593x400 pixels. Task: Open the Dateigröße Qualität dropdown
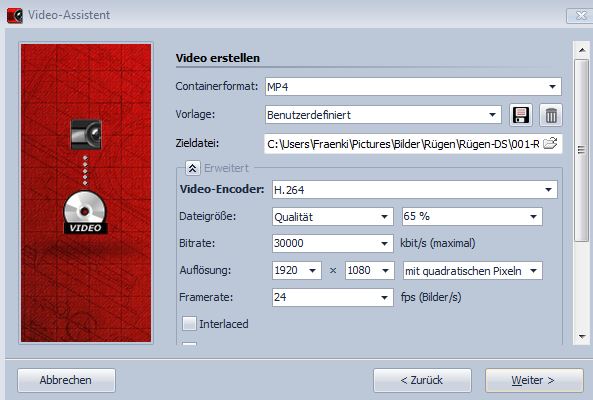coord(332,217)
